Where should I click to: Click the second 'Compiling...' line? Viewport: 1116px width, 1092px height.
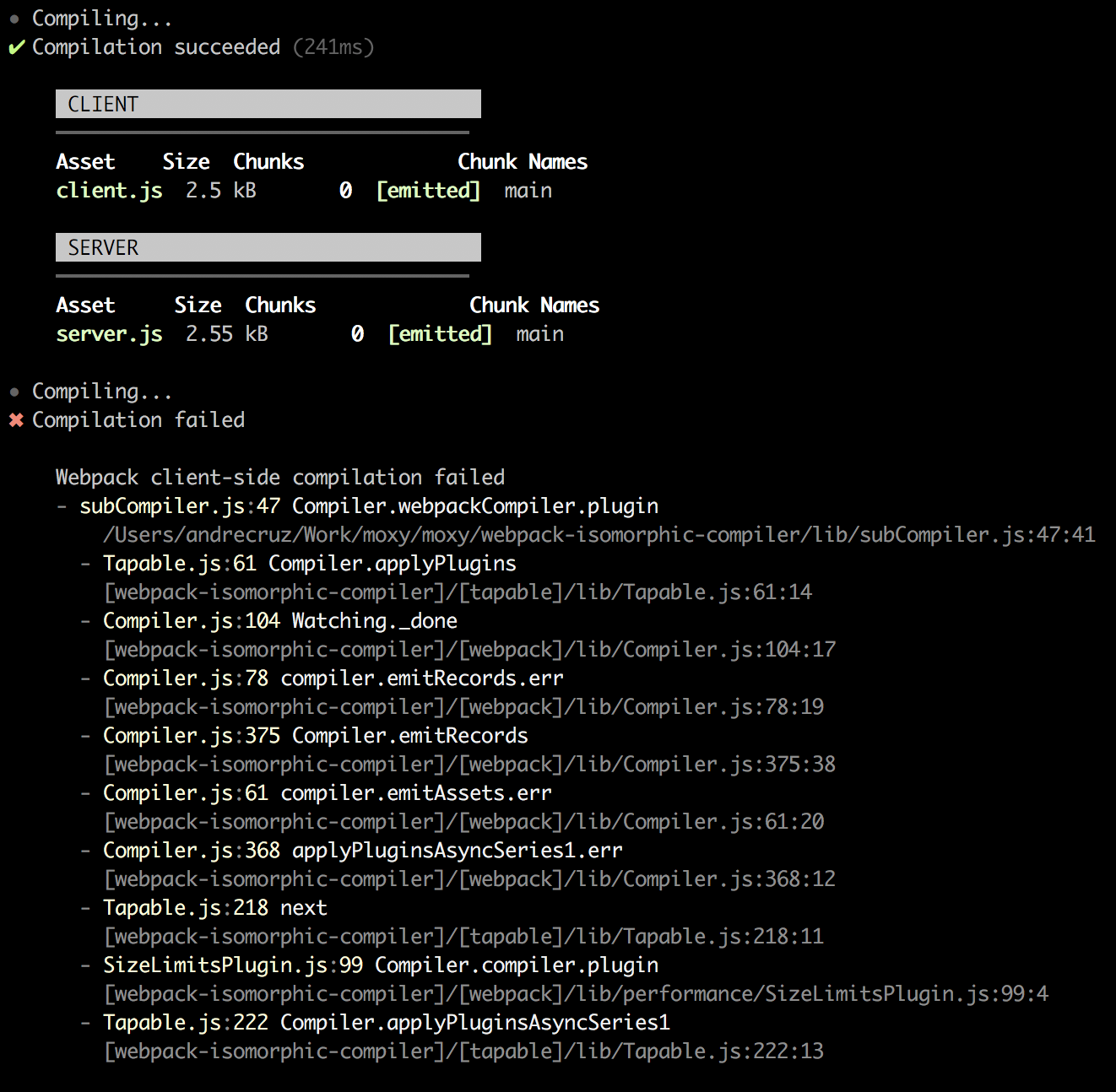pos(102,392)
